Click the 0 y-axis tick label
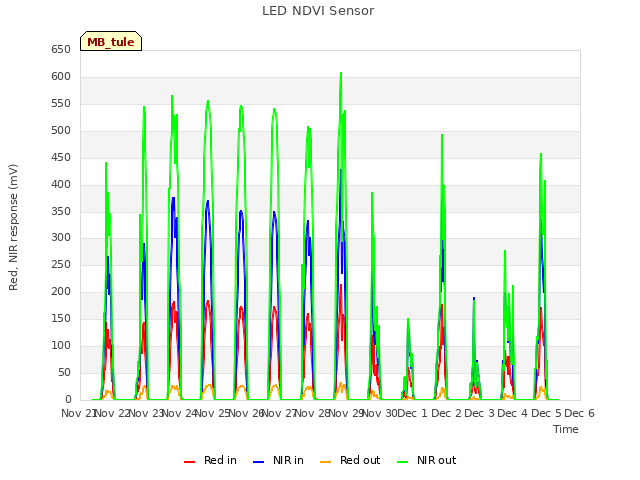Screen dimensions: 640x480 tap(68, 399)
